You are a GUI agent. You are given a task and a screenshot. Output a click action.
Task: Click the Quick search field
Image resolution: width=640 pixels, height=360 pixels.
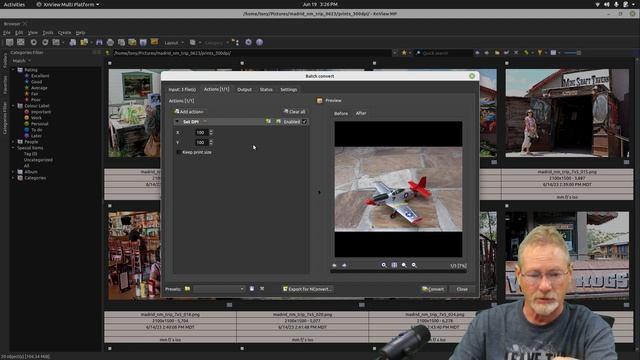[x=444, y=53]
